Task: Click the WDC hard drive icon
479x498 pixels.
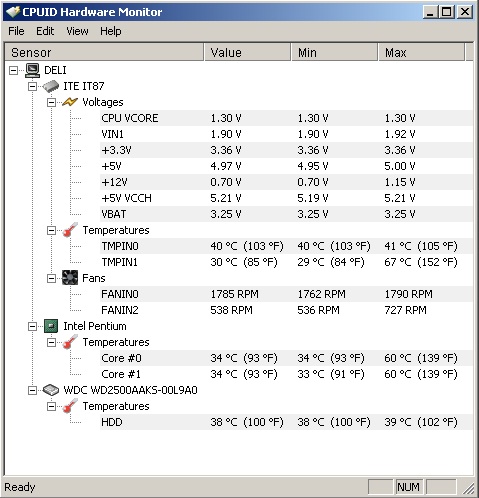Action: click(51, 390)
